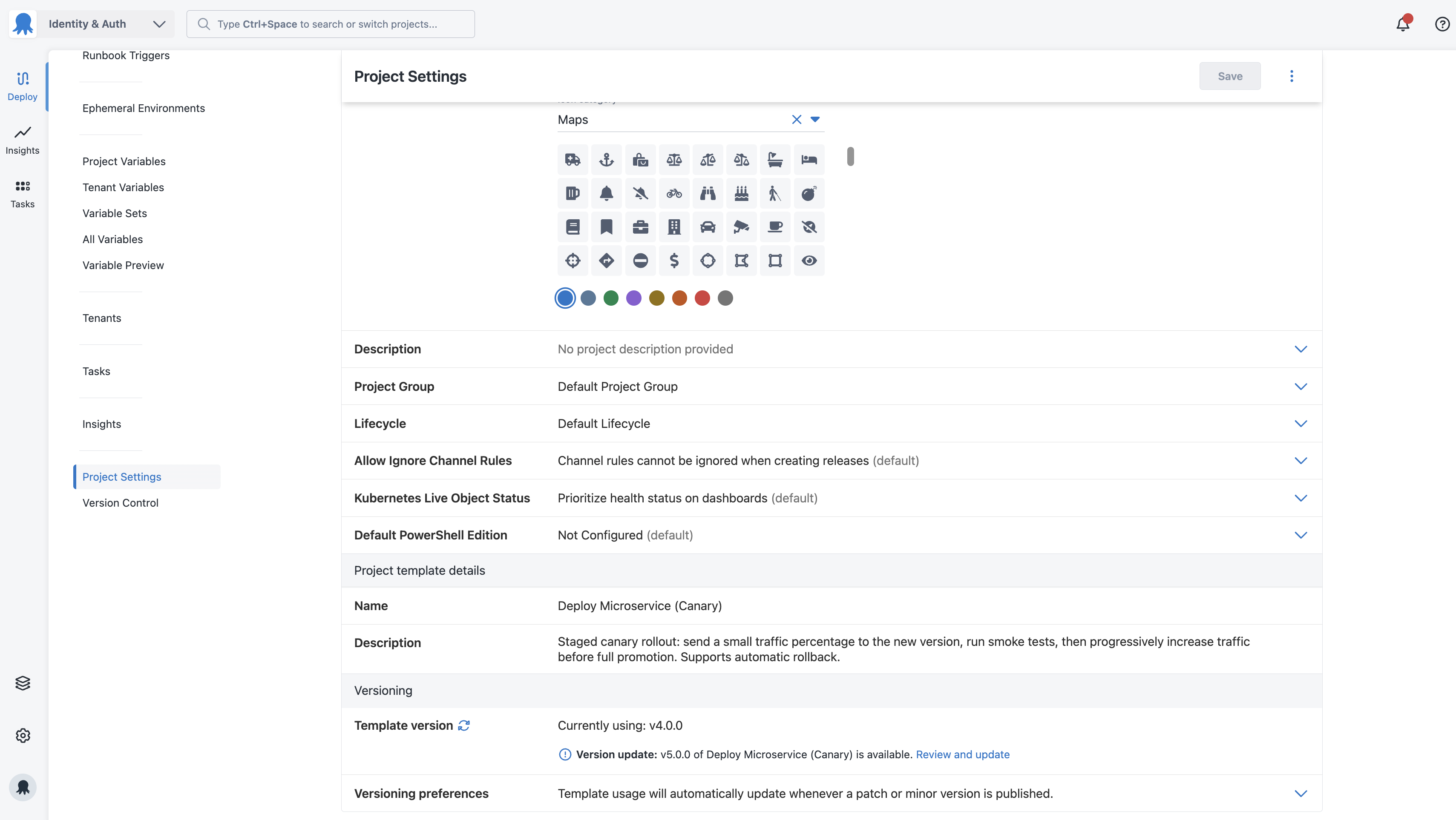Expand the Lifecycle settings row

(x=1301, y=423)
